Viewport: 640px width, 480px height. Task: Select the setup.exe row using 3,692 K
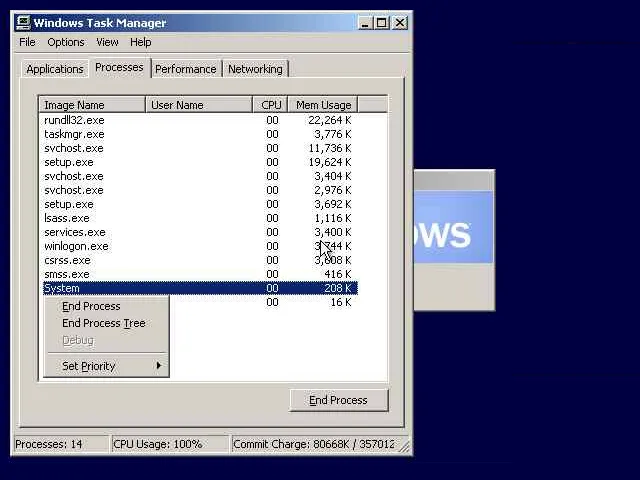click(200, 204)
